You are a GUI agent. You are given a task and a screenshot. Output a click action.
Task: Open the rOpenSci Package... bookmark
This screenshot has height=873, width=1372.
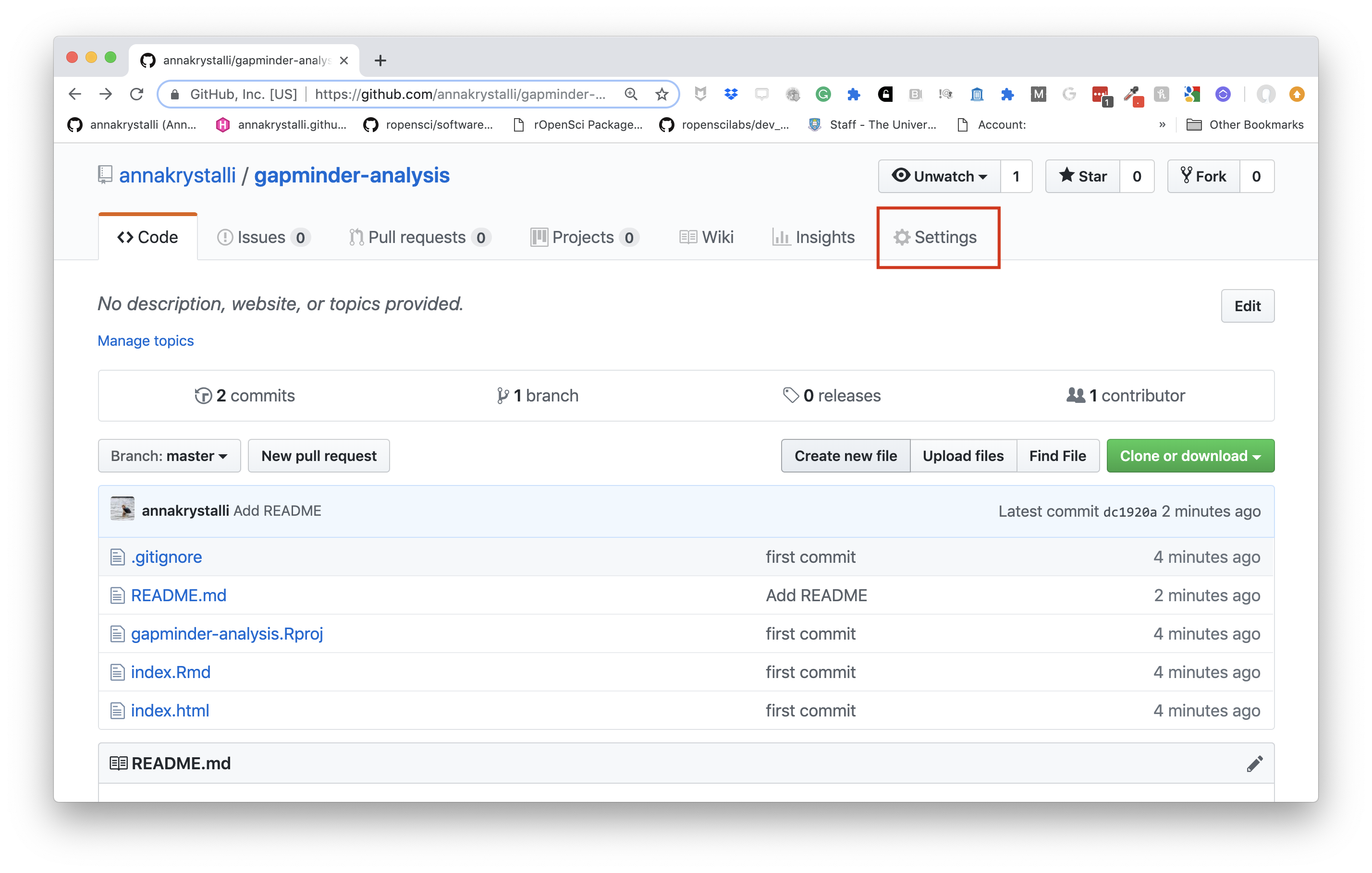(578, 125)
